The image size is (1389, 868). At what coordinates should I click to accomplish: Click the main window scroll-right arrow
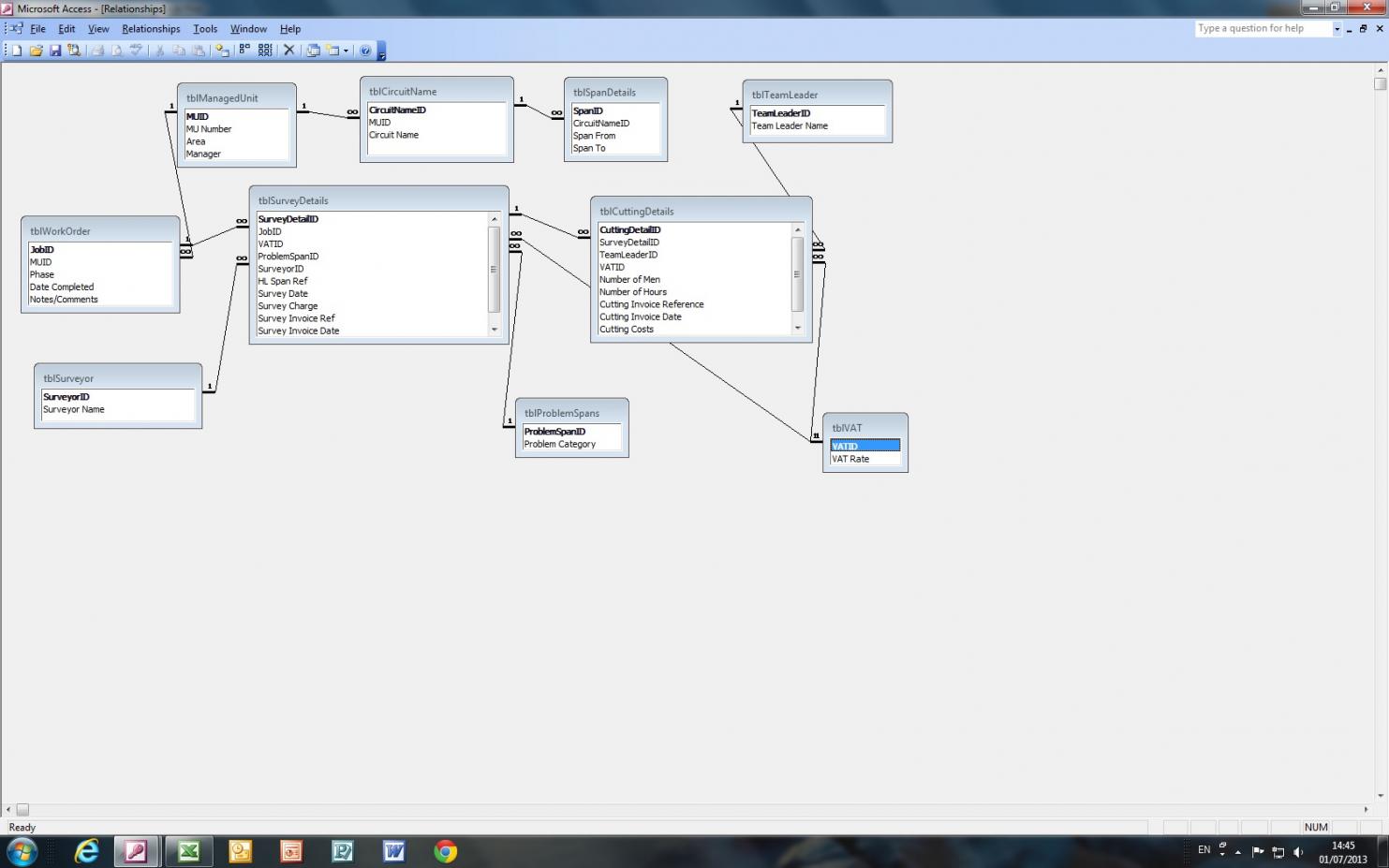pyautogui.click(x=1367, y=809)
